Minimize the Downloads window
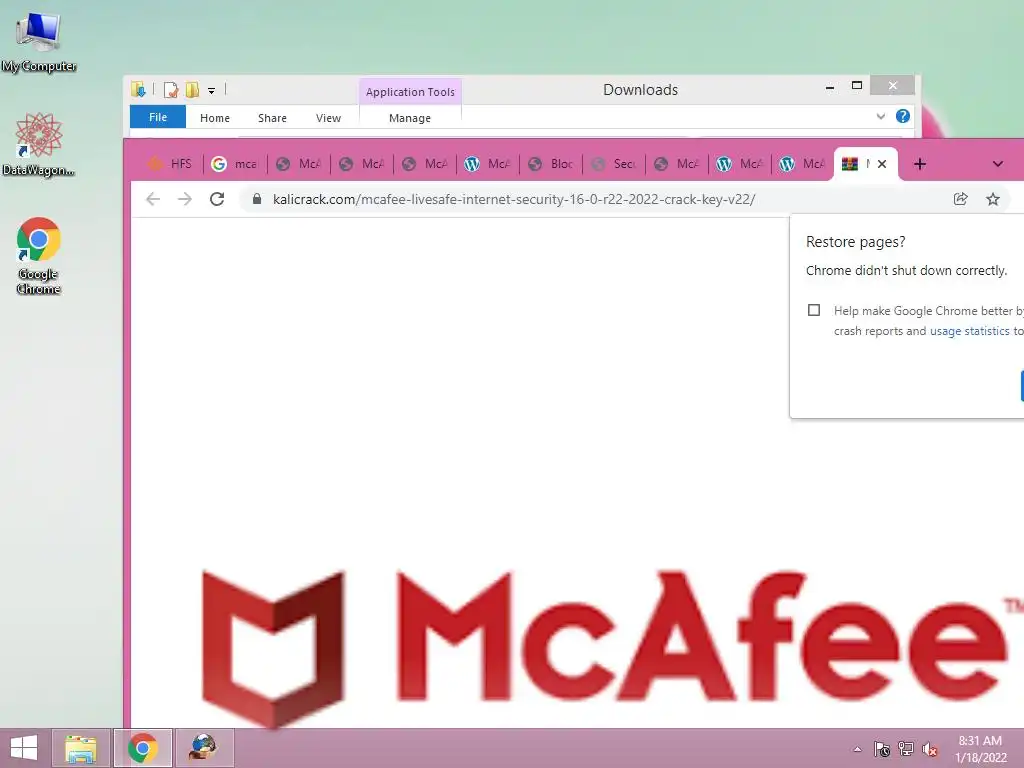This screenshot has height=768, width=1024. [830, 87]
